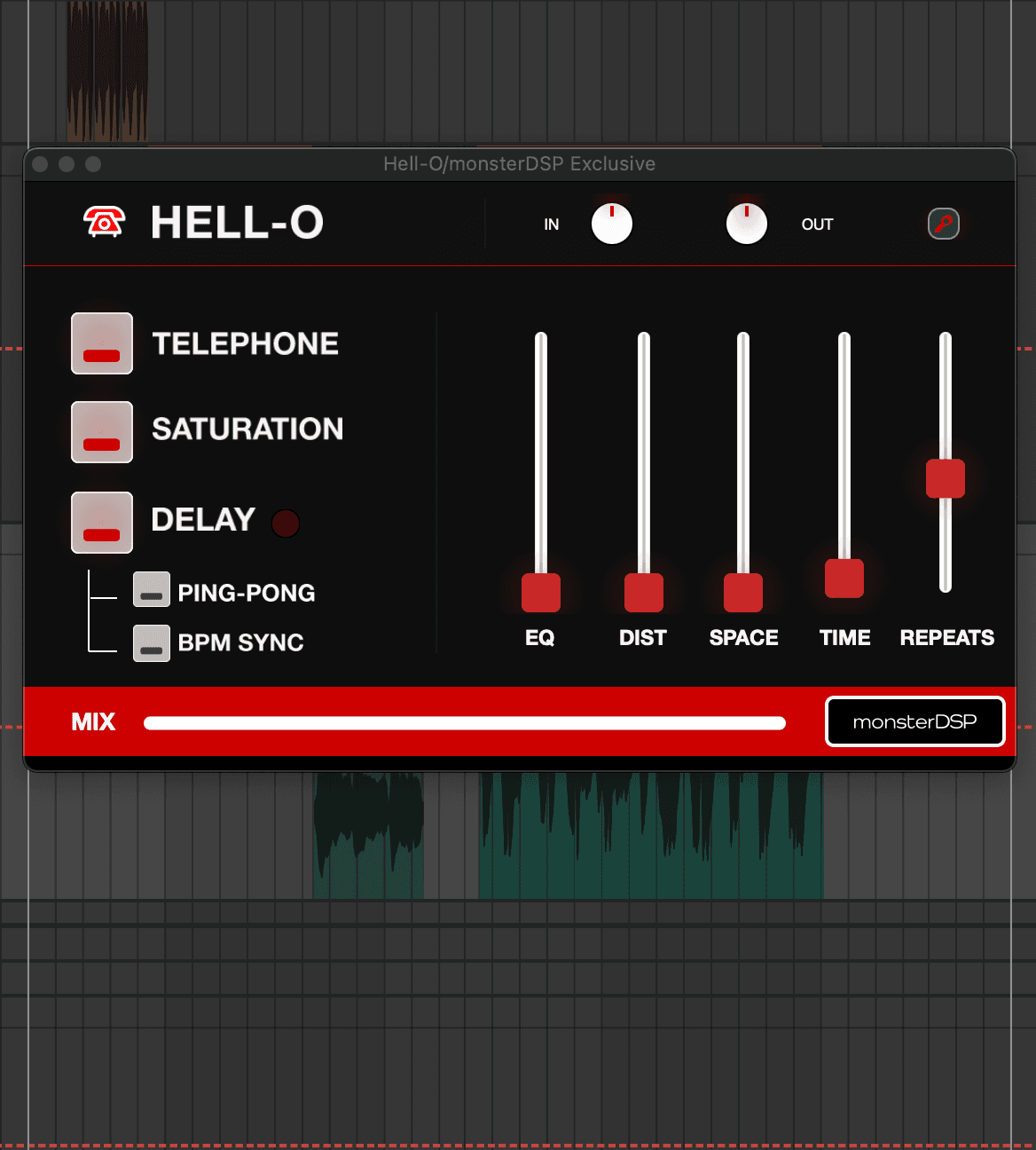Click the TIME slider handle
The image size is (1036, 1150).
(x=844, y=579)
